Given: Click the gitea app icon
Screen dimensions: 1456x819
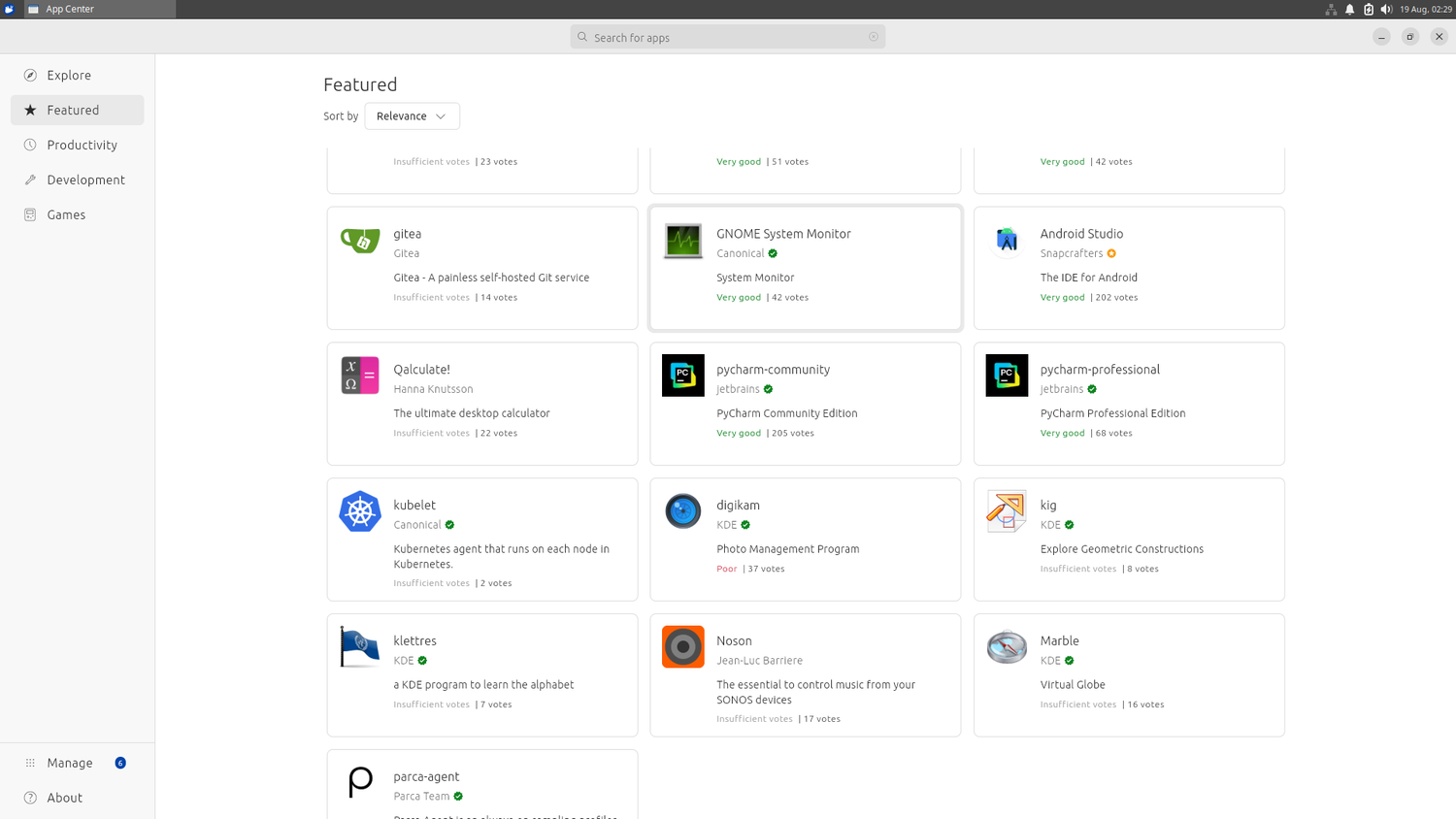Looking at the screenshot, I should coord(360,240).
